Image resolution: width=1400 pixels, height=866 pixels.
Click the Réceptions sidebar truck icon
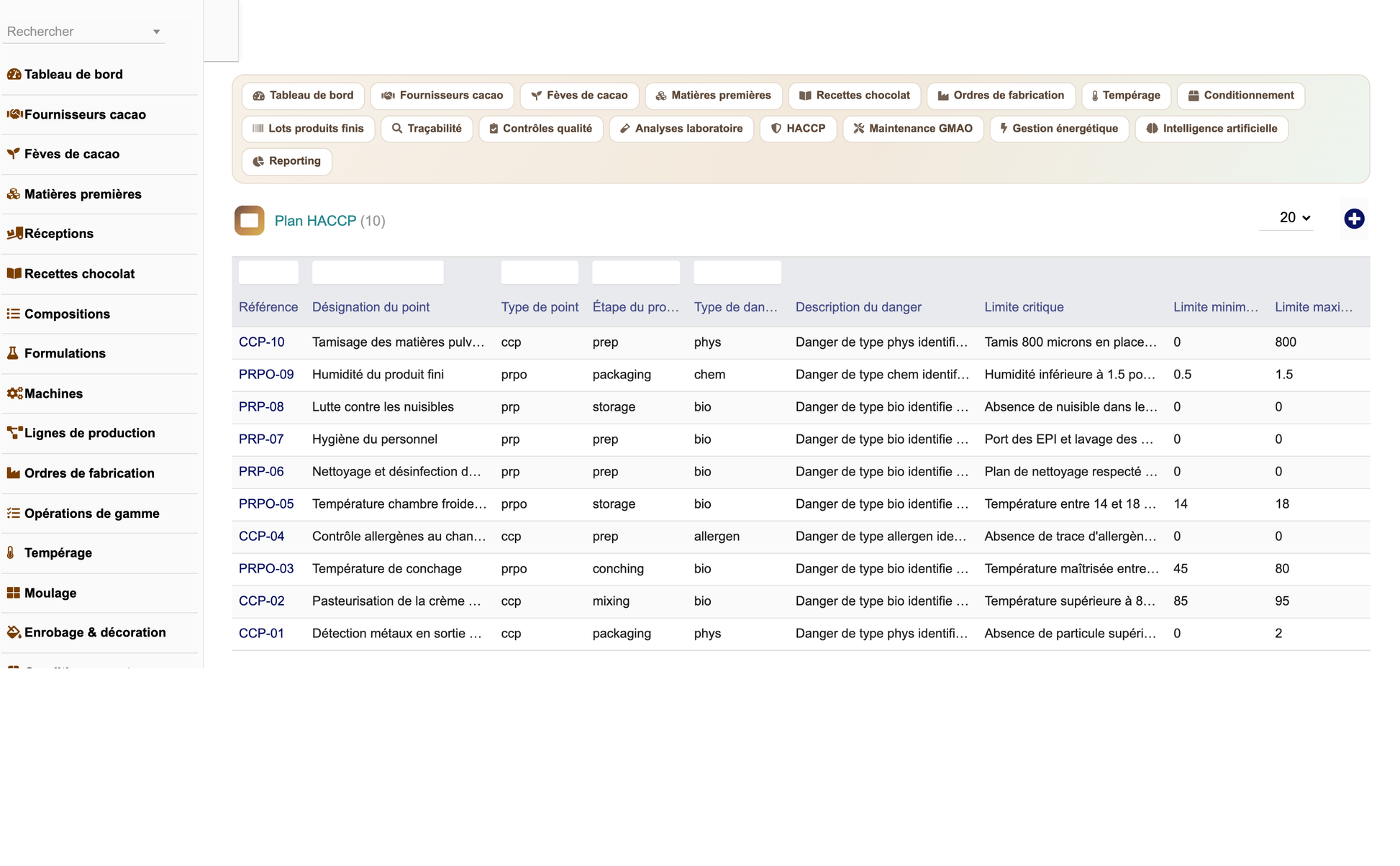(x=14, y=234)
